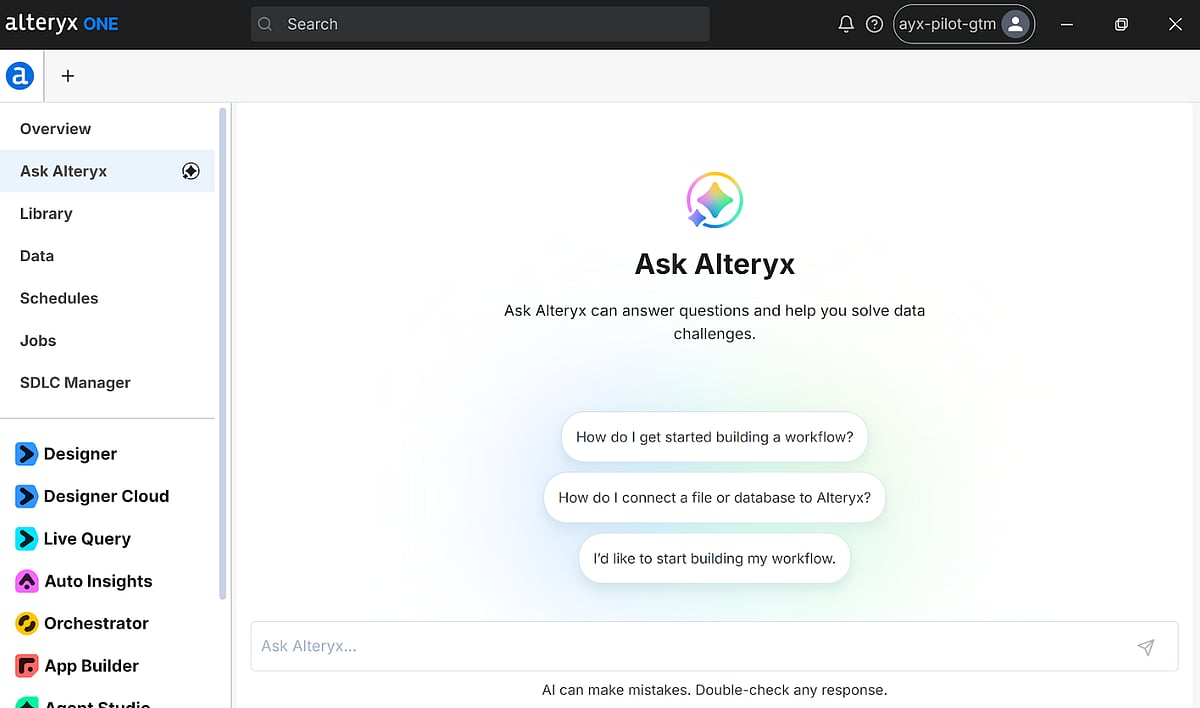Click the Auto Insights product icon
This screenshot has height=708, width=1200.
27,581
